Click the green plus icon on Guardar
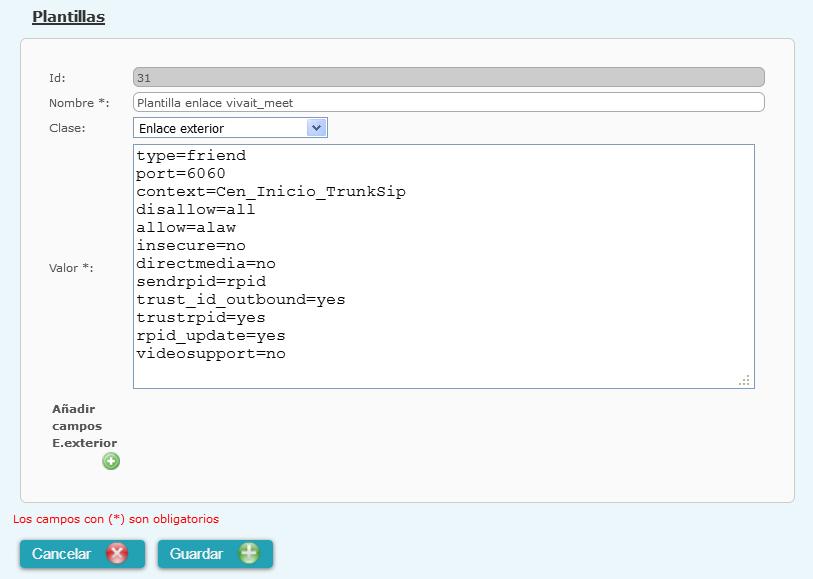 point(249,554)
